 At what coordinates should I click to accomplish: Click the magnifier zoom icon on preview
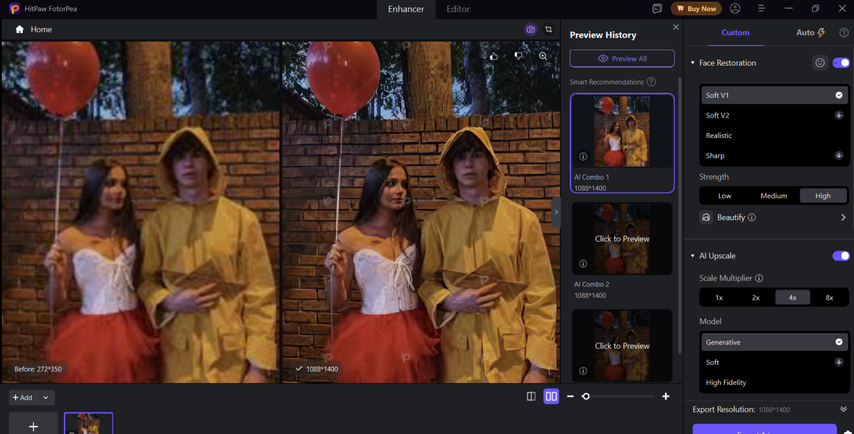click(x=543, y=56)
